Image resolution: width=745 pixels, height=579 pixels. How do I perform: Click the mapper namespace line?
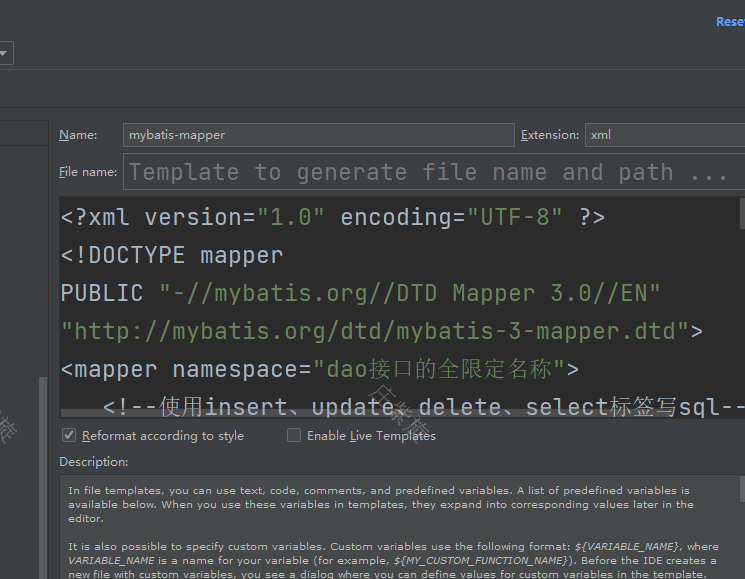[319, 369]
